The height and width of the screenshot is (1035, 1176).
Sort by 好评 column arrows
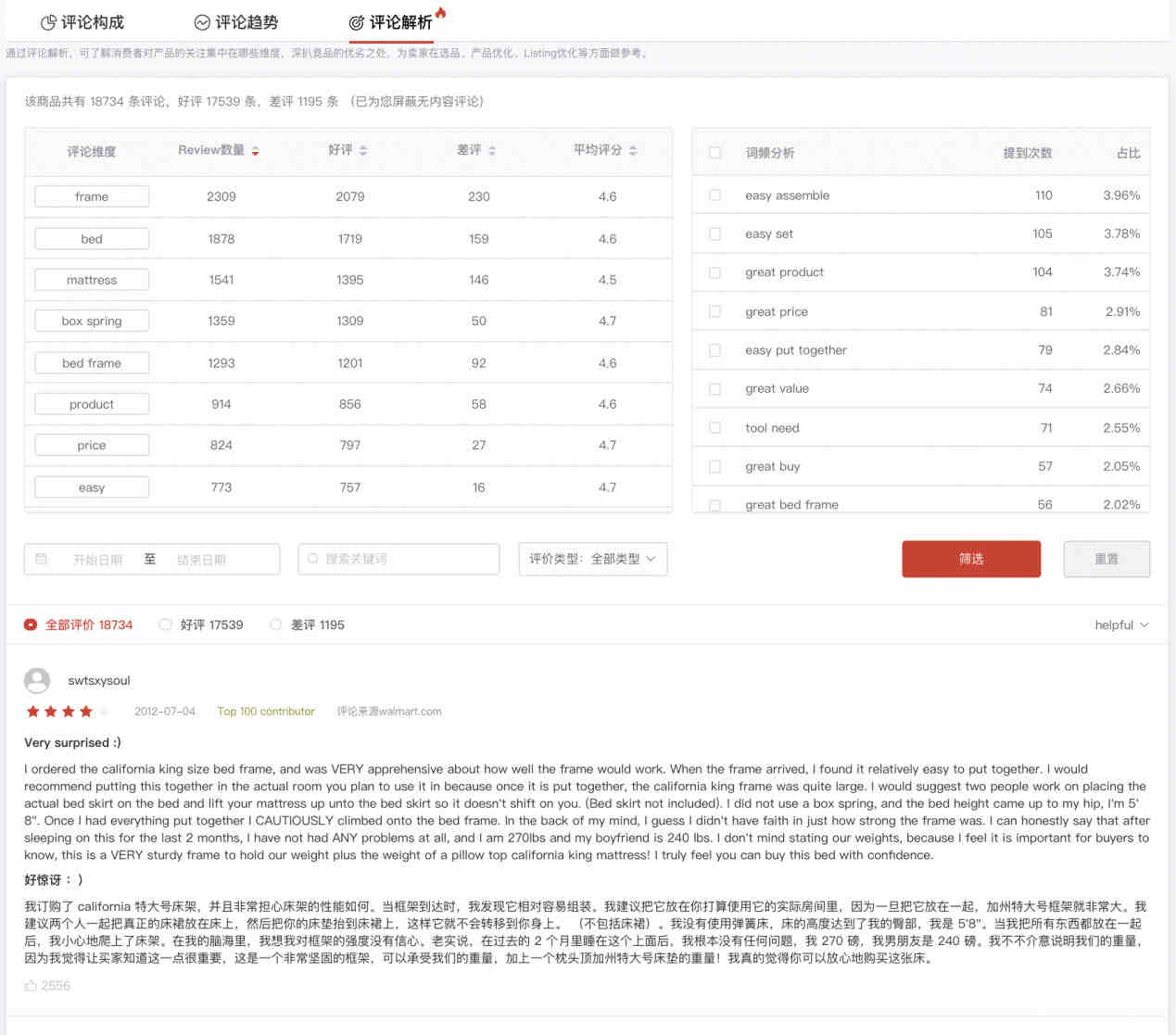tap(363, 150)
